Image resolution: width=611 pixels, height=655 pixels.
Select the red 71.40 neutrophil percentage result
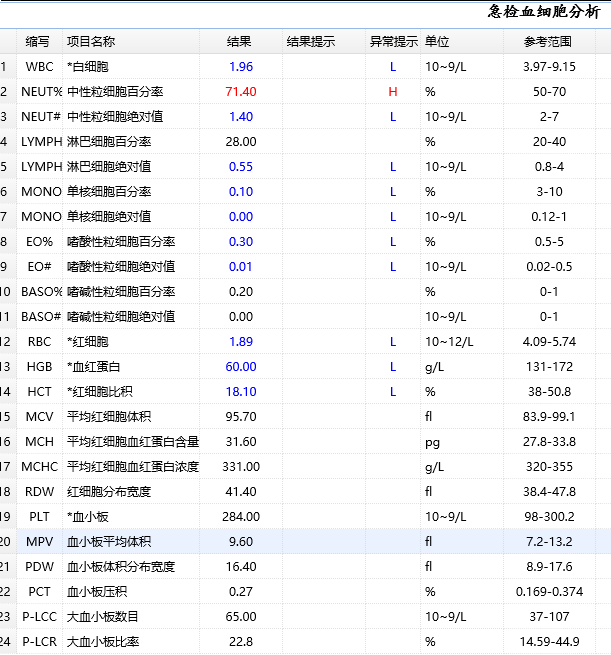tap(241, 92)
